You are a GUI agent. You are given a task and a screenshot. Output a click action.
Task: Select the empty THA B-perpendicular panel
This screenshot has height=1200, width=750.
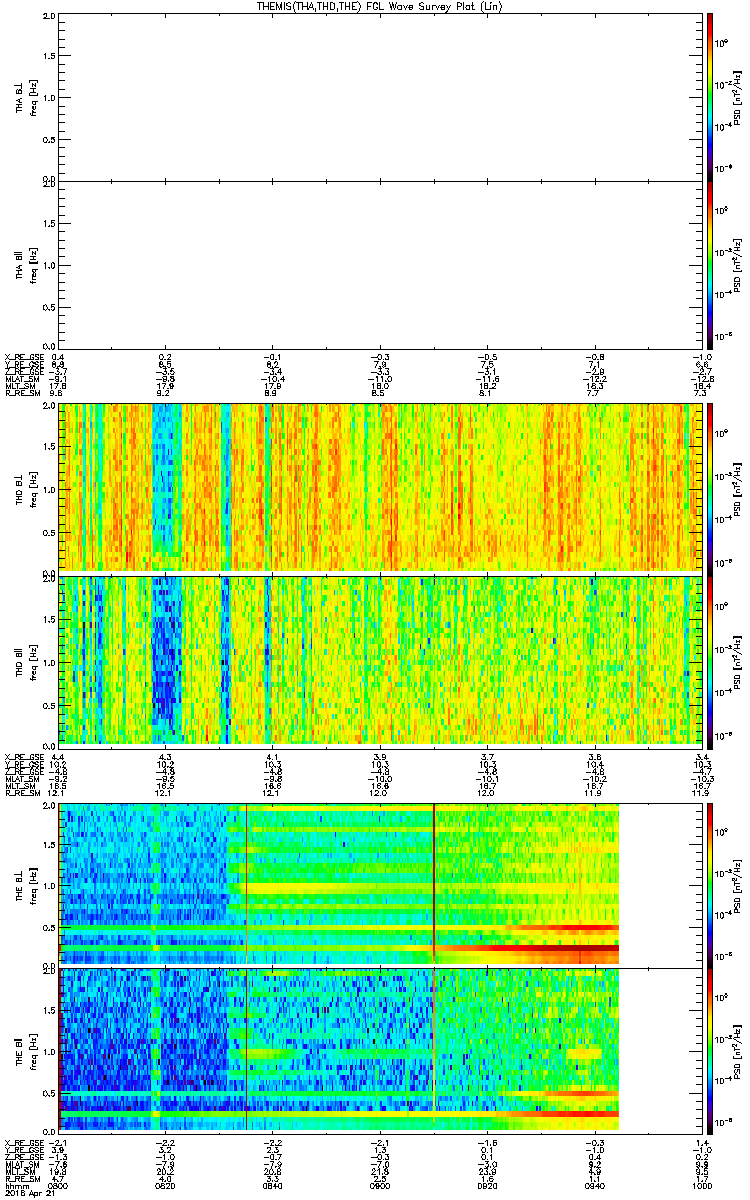point(381,96)
